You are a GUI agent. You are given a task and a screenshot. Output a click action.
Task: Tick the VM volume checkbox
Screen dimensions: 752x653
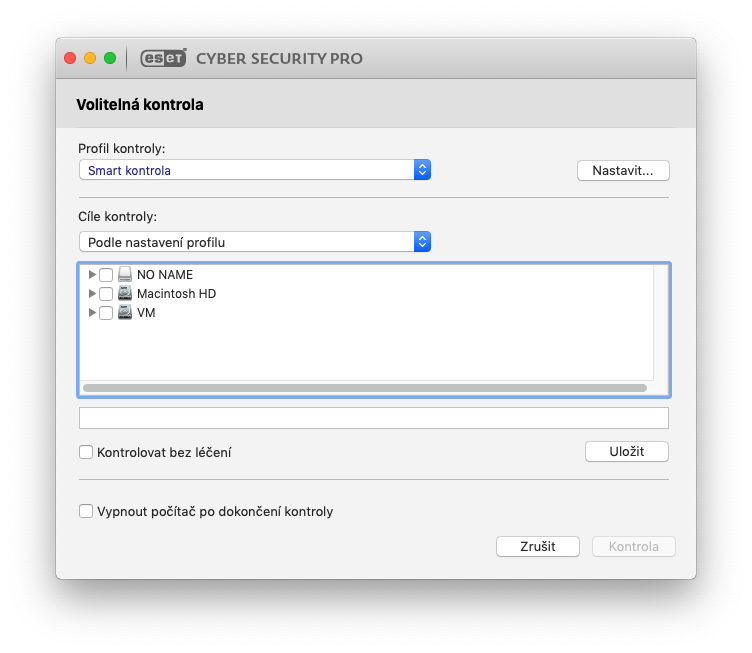(x=106, y=313)
